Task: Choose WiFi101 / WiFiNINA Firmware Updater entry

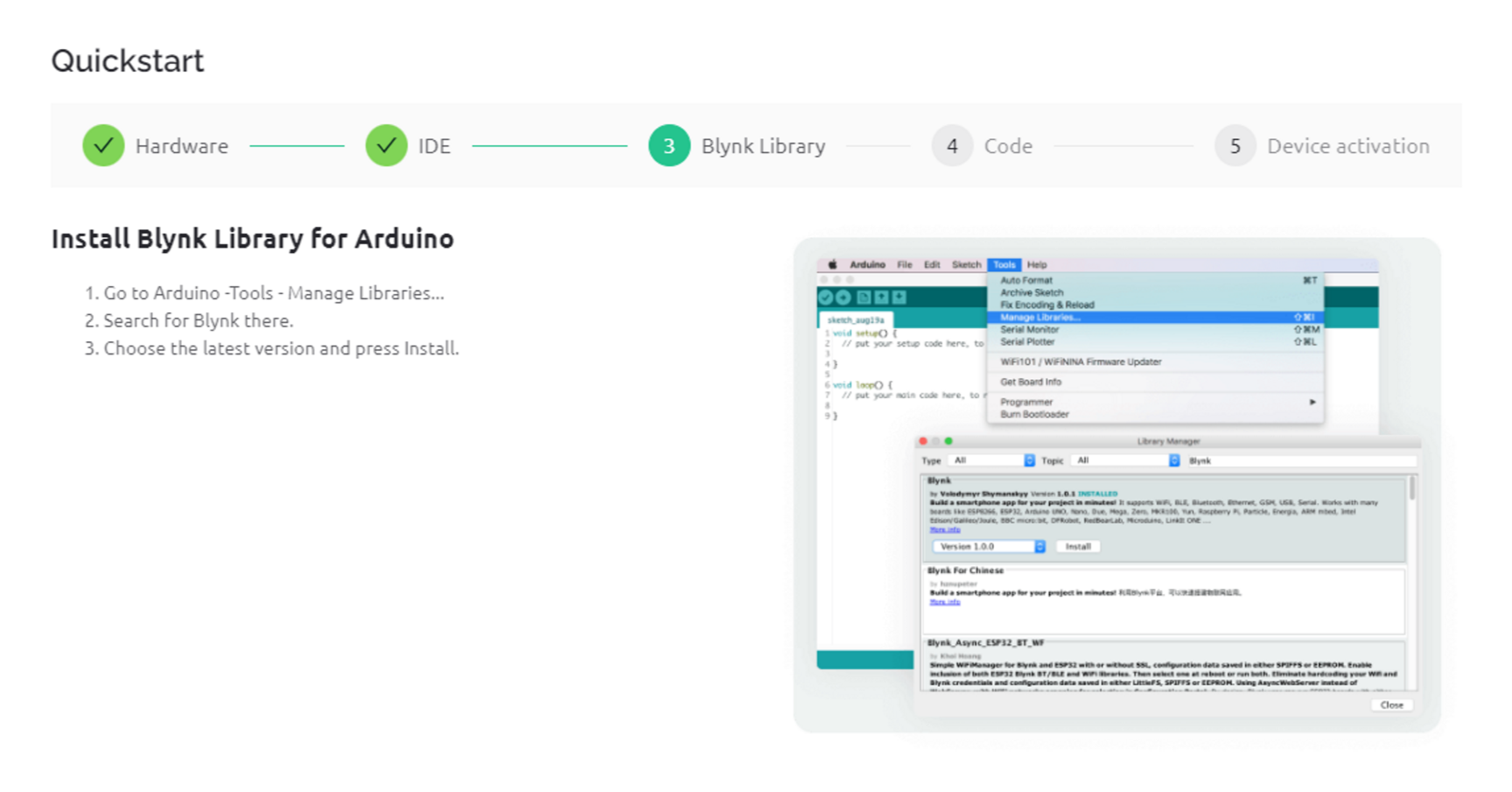Action: pyautogui.click(x=1155, y=361)
